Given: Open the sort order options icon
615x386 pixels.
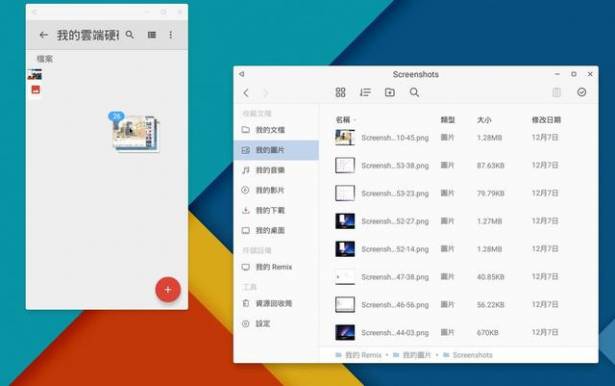Looking at the screenshot, I should 365,93.
